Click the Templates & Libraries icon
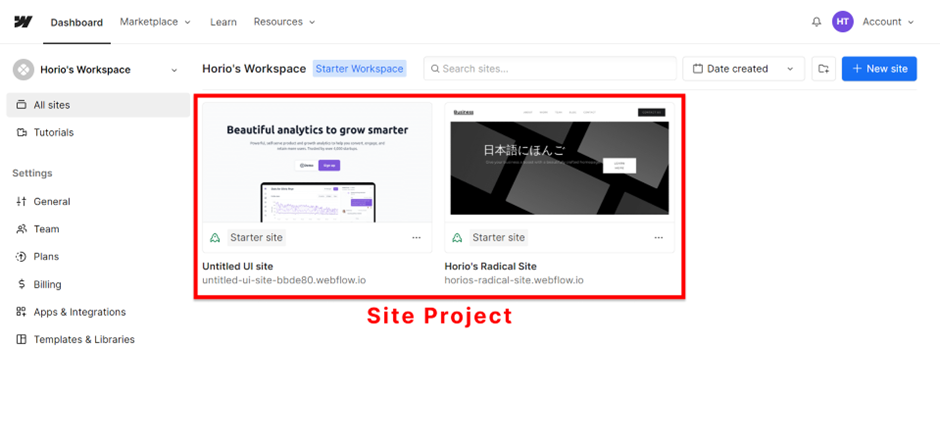Image resolution: width=940 pixels, height=444 pixels. coord(22,339)
